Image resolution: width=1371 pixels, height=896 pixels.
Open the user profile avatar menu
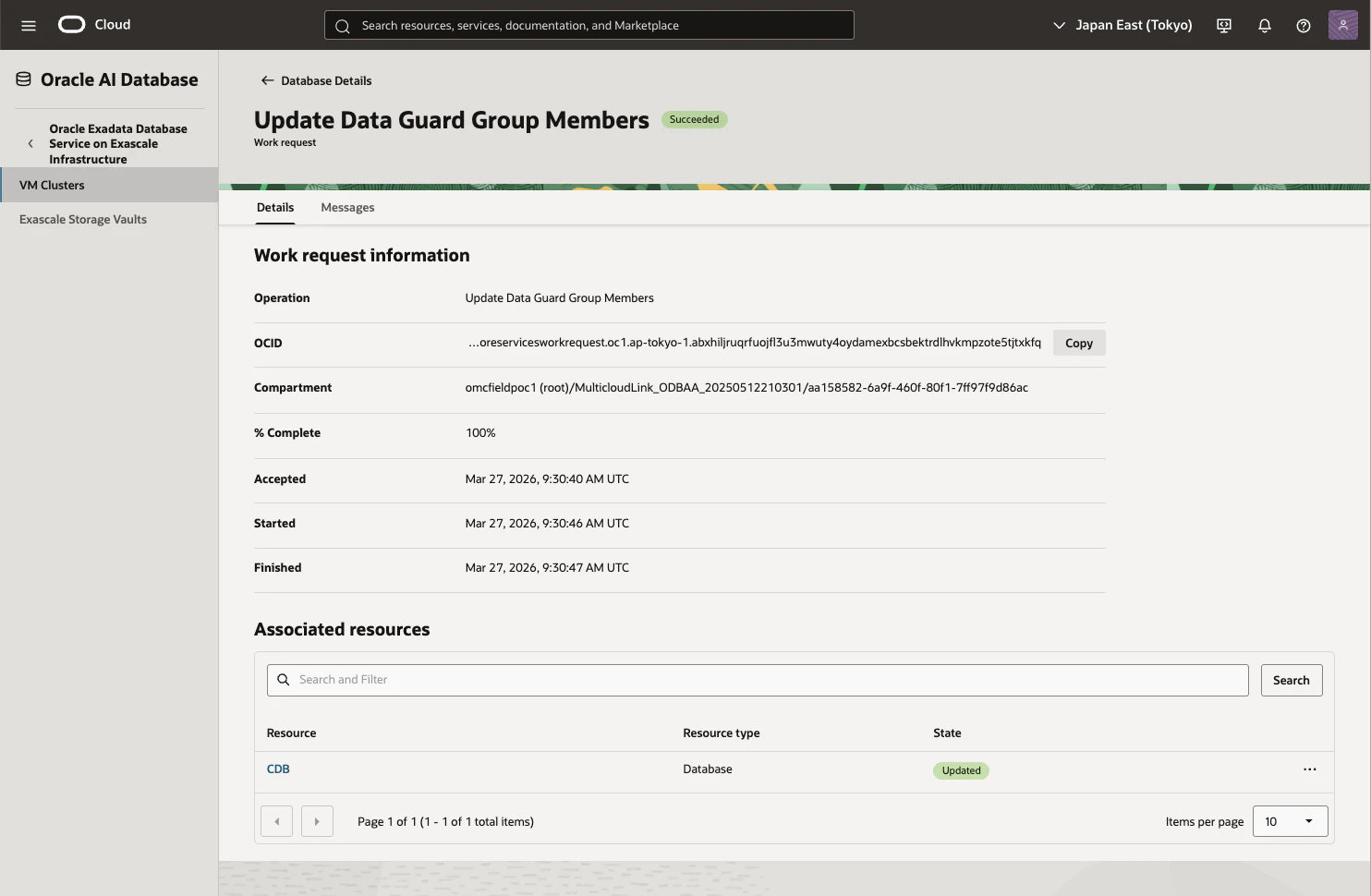coord(1342,25)
